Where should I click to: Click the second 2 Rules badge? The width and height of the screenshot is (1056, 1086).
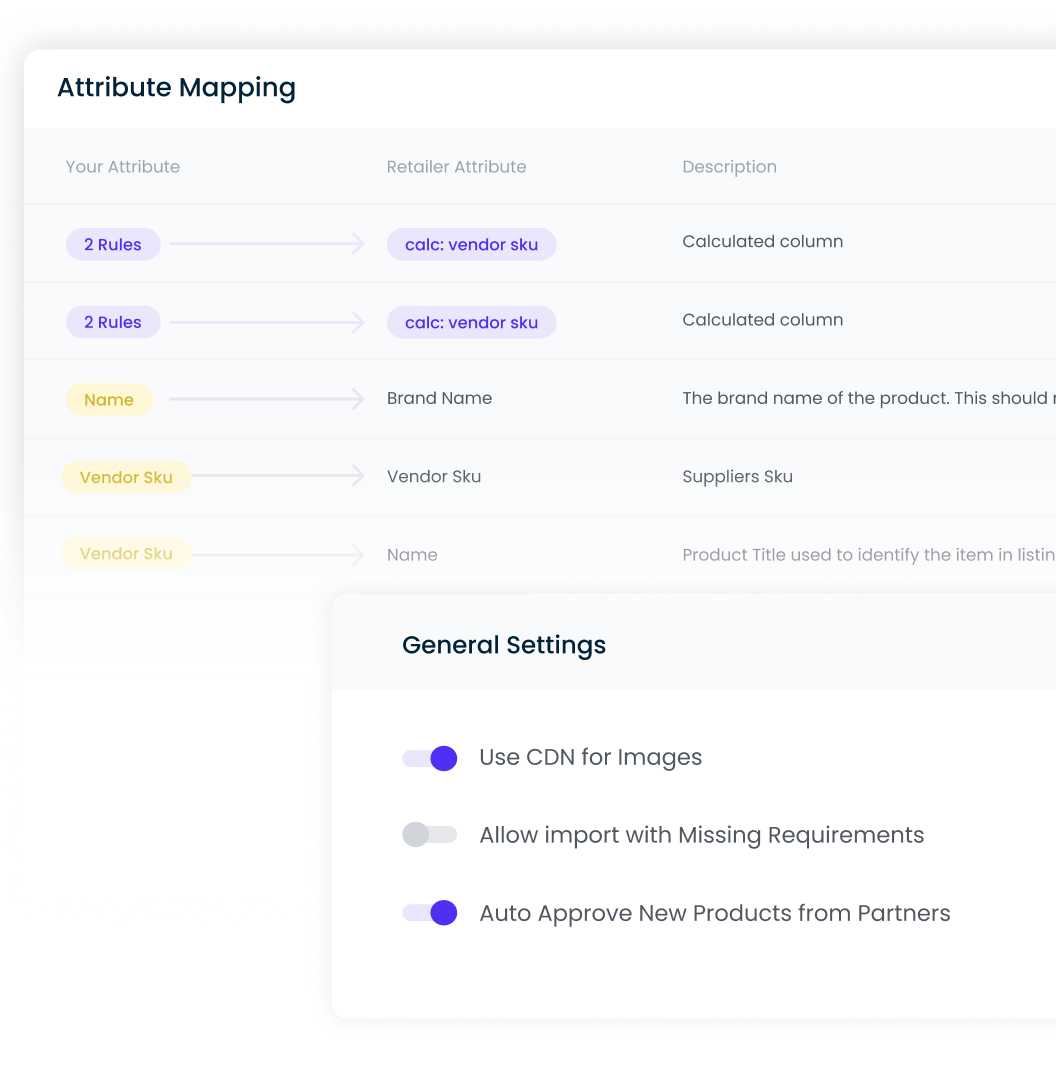(113, 321)
